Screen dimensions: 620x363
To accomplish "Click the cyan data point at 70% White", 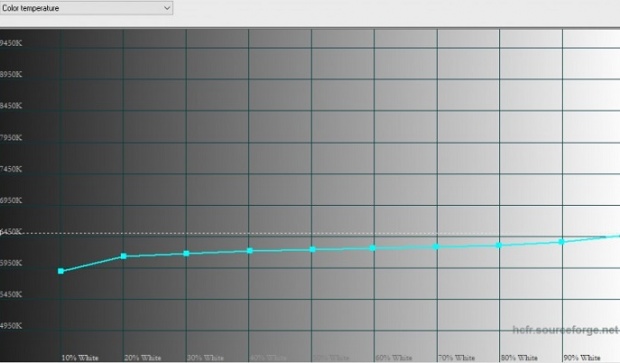I will [x=436, y=247].
